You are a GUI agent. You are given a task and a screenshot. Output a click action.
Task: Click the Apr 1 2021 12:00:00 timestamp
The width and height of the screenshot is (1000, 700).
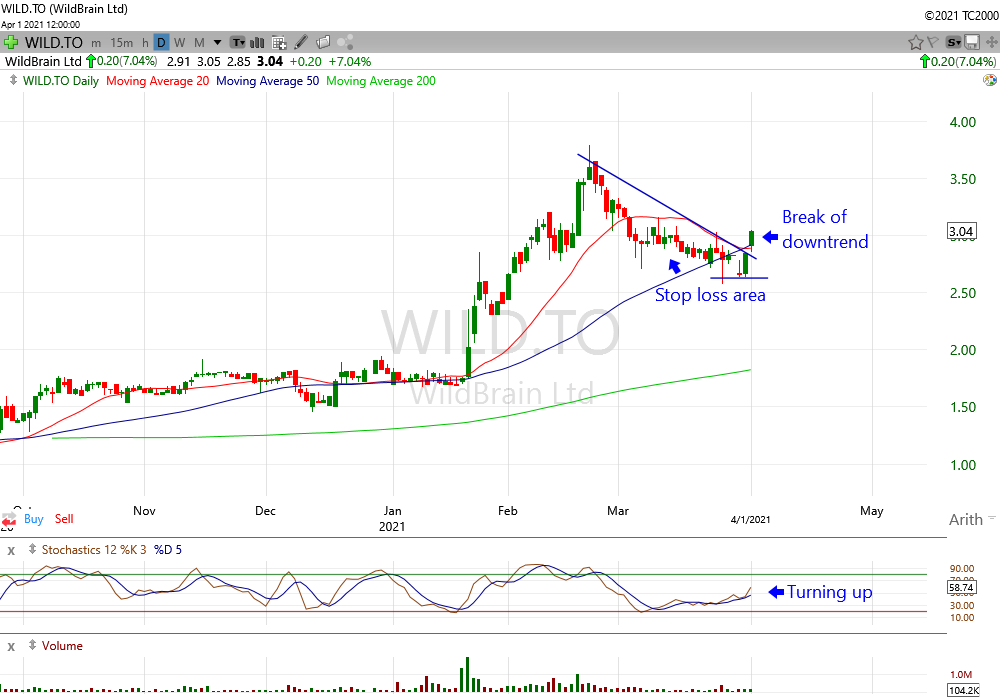click(41, 25)
